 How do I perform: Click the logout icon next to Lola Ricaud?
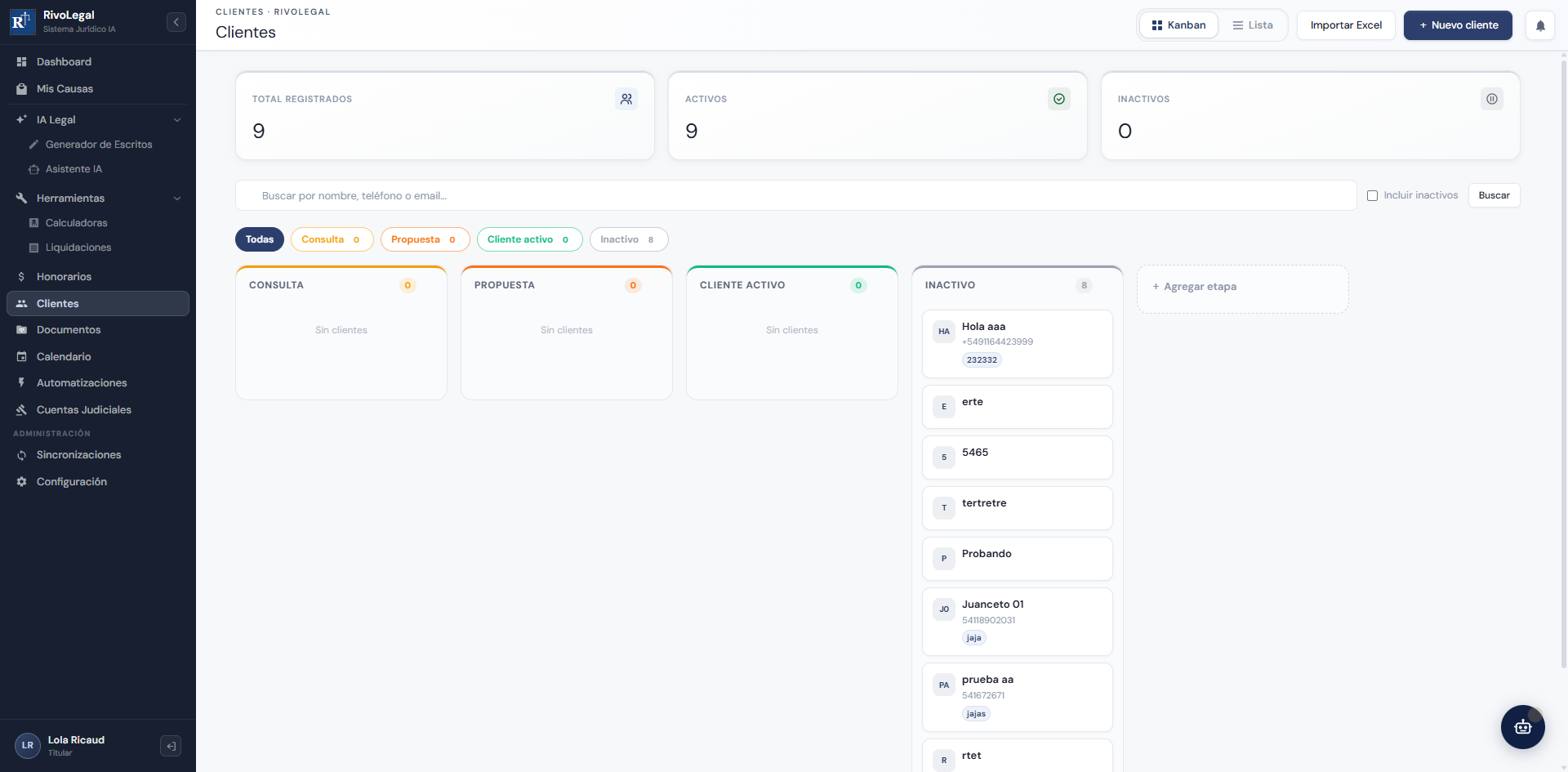point(171,746)
